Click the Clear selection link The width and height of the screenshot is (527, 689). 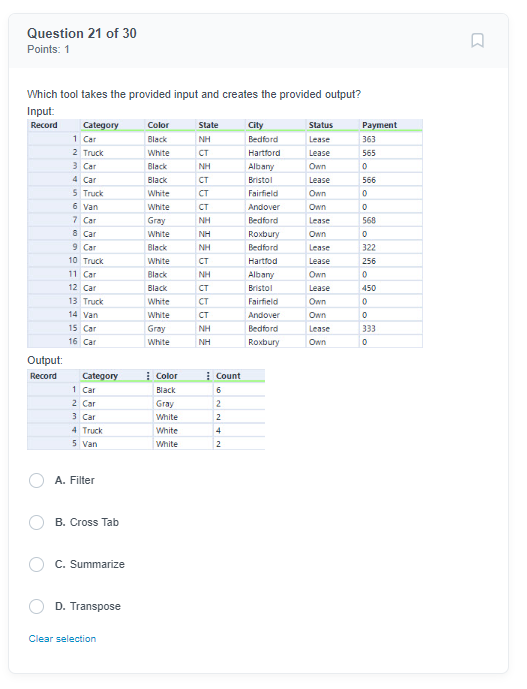(x=62, y=639)
